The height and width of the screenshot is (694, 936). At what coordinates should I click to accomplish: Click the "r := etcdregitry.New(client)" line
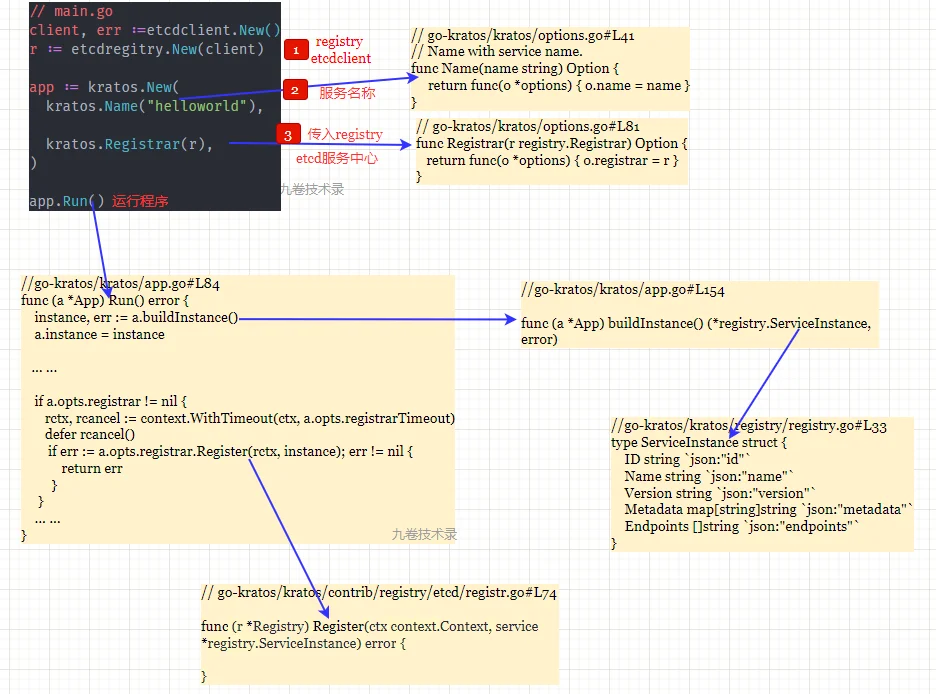[x=146, y=49]
